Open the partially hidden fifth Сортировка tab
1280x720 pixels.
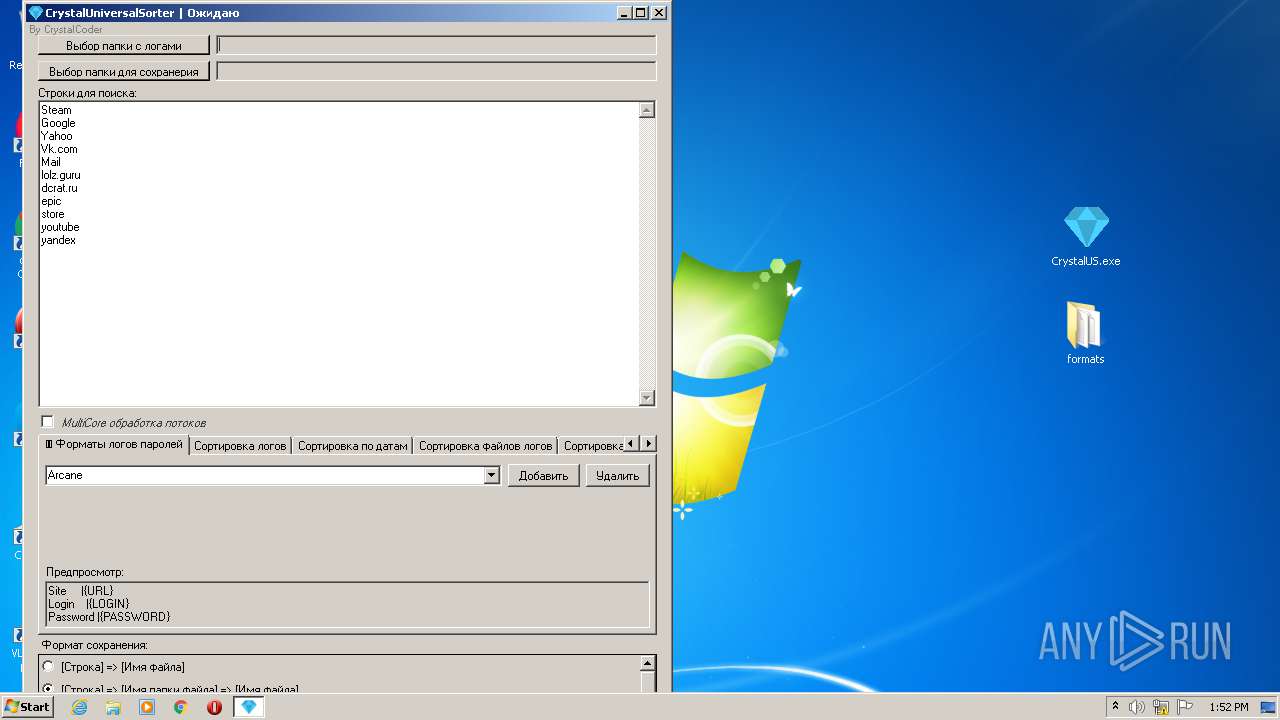click(x=591, y=446)
